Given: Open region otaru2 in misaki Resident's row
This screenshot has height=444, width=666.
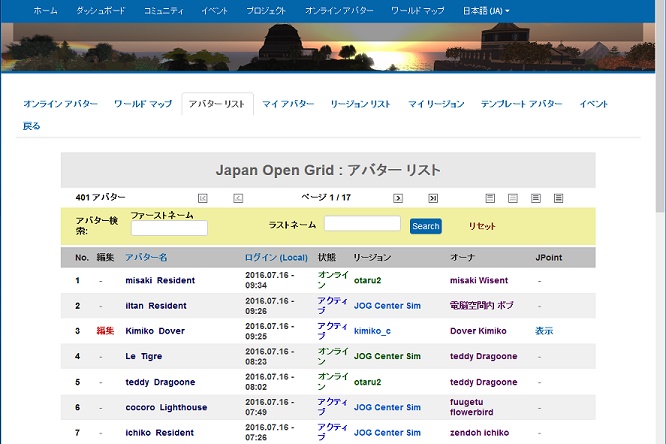Looking at the screenshot, I should pos(367,280).
